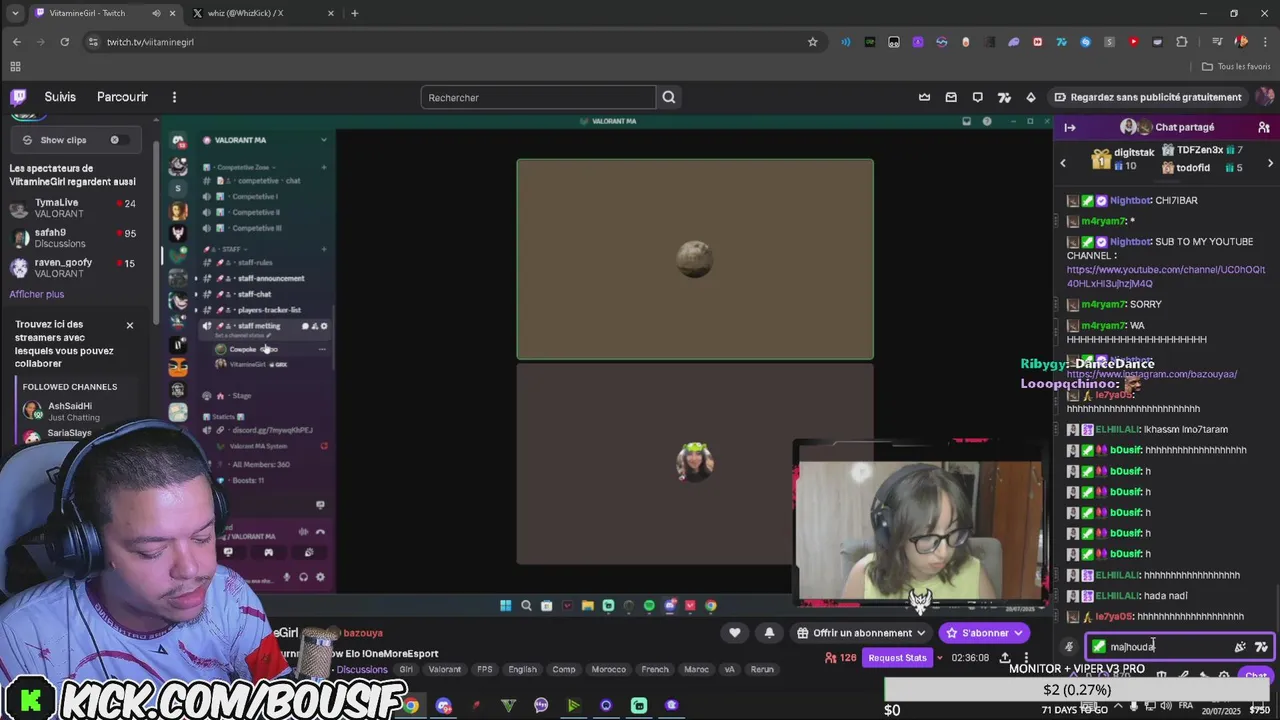
Task: Click the Discussions tab under the stream
Action: (x=362, y=670)
